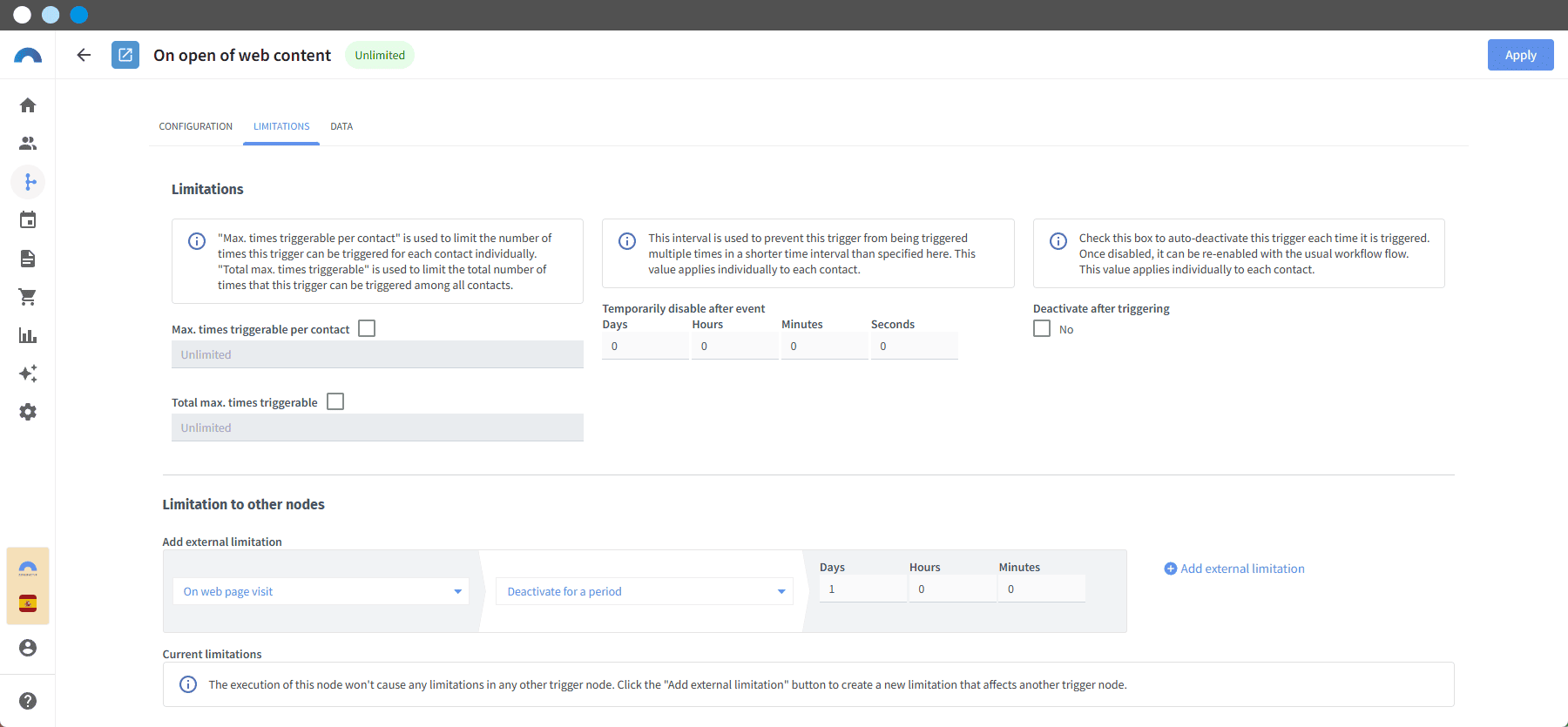Click the plus icon for external limitation

1171,569
